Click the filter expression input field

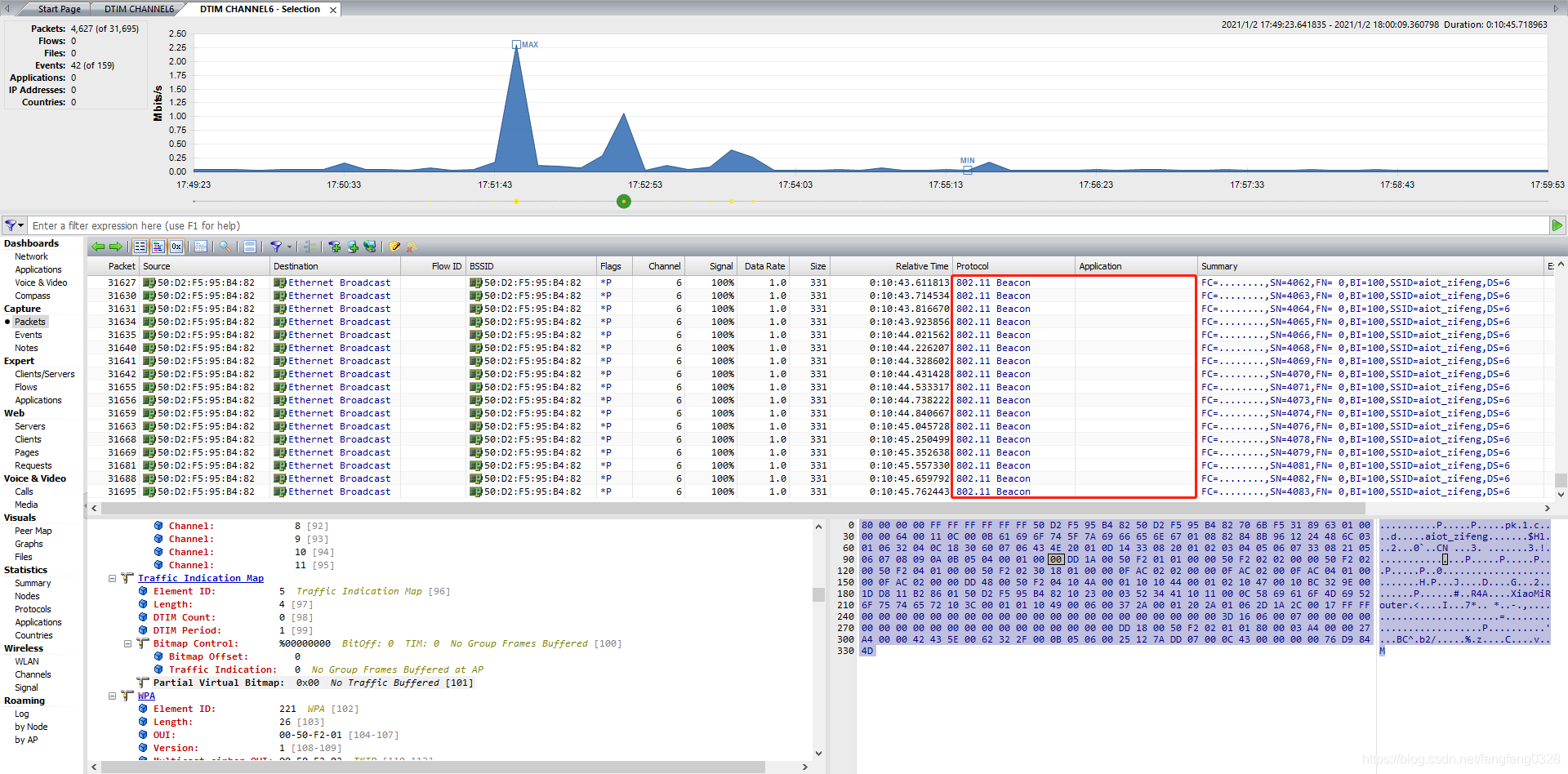point(789,225)
